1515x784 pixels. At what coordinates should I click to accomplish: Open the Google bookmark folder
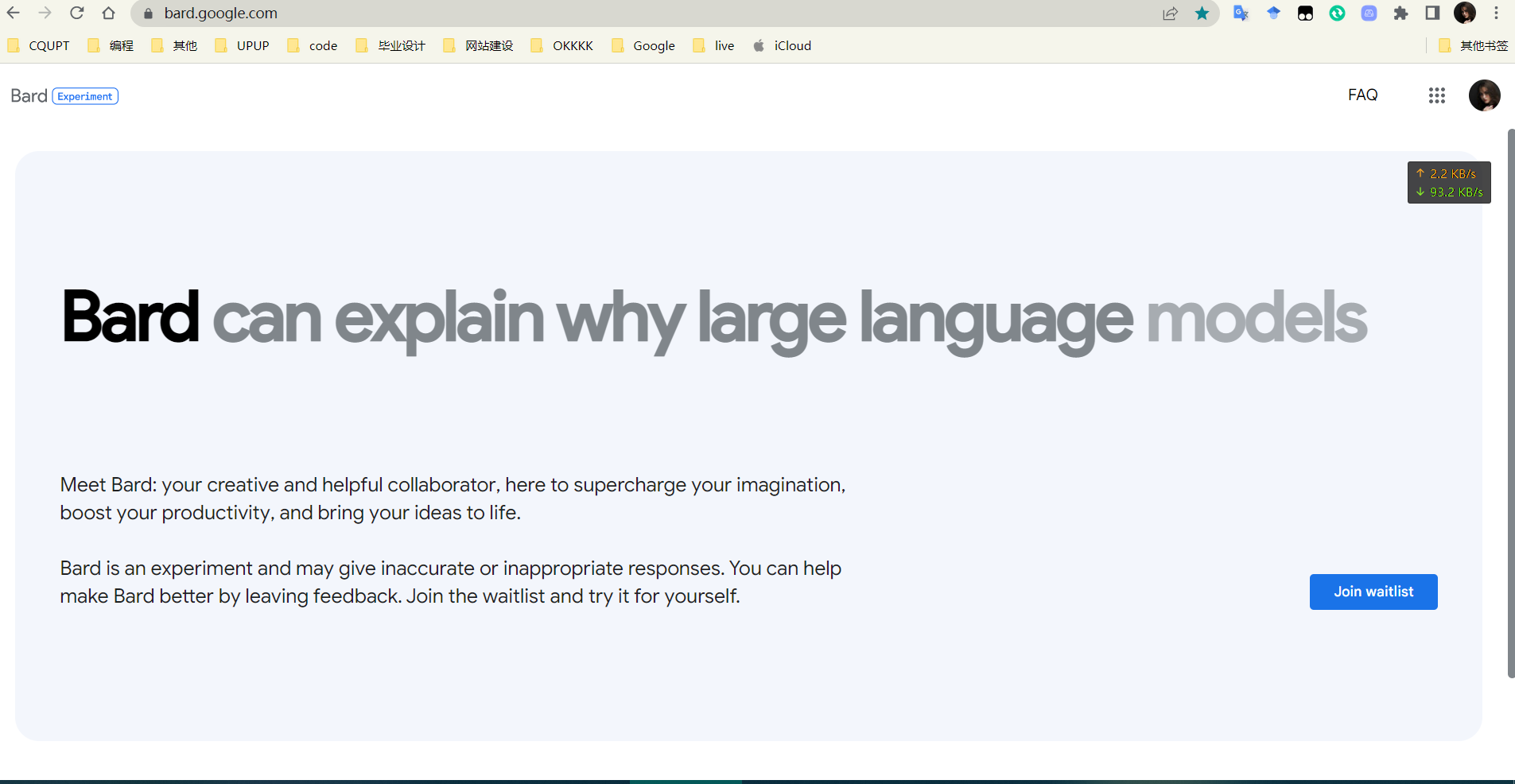pos(643,45)
